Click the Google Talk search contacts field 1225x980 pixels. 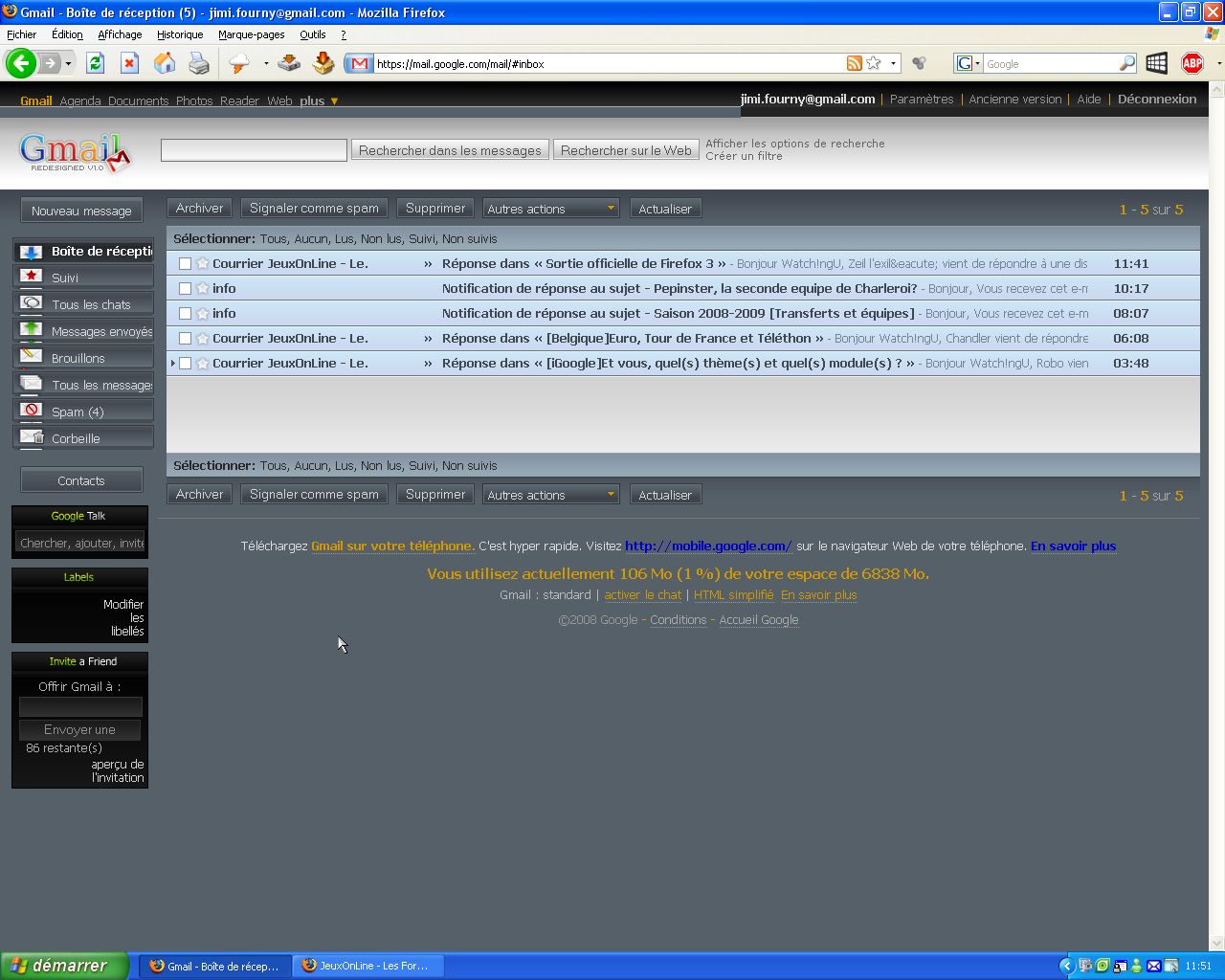point(81,543)
